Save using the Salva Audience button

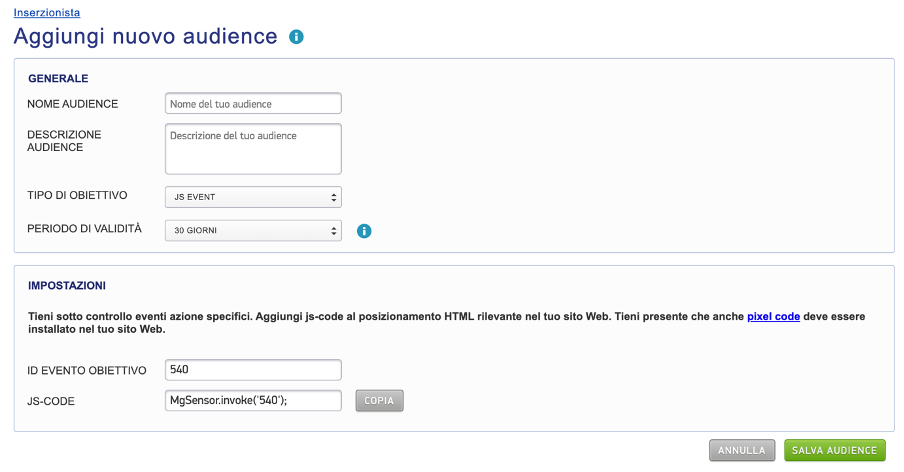tap(834, 450)
